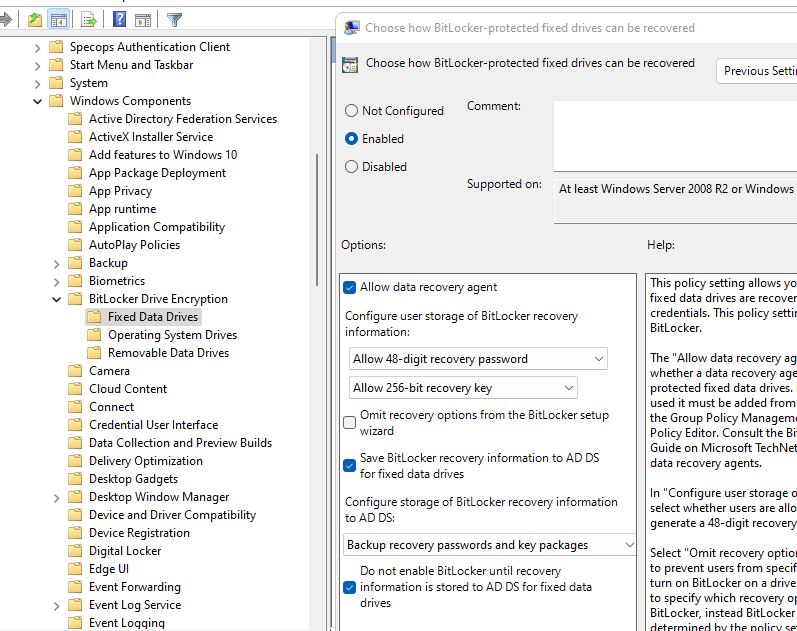Open the Help toolbar icon
This screenshot has height=631, width=797.
119,20
